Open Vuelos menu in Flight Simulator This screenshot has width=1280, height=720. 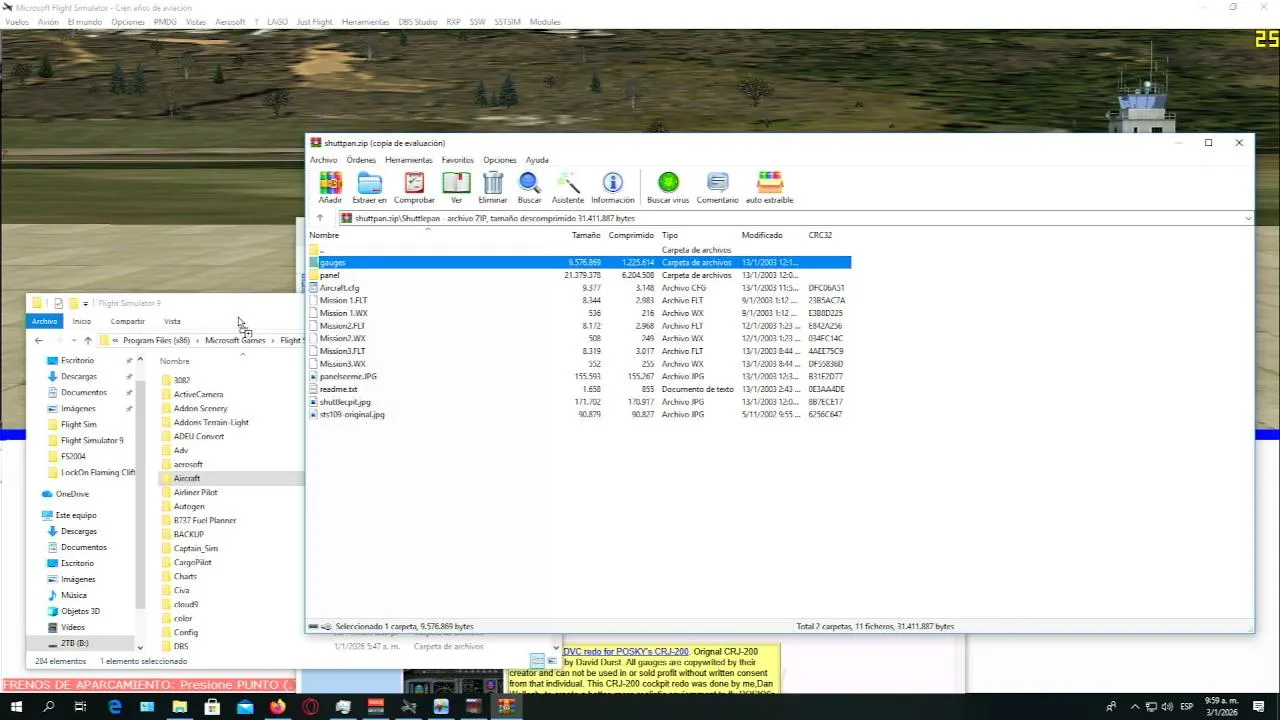pyautogui.click(x=16, y=22)
